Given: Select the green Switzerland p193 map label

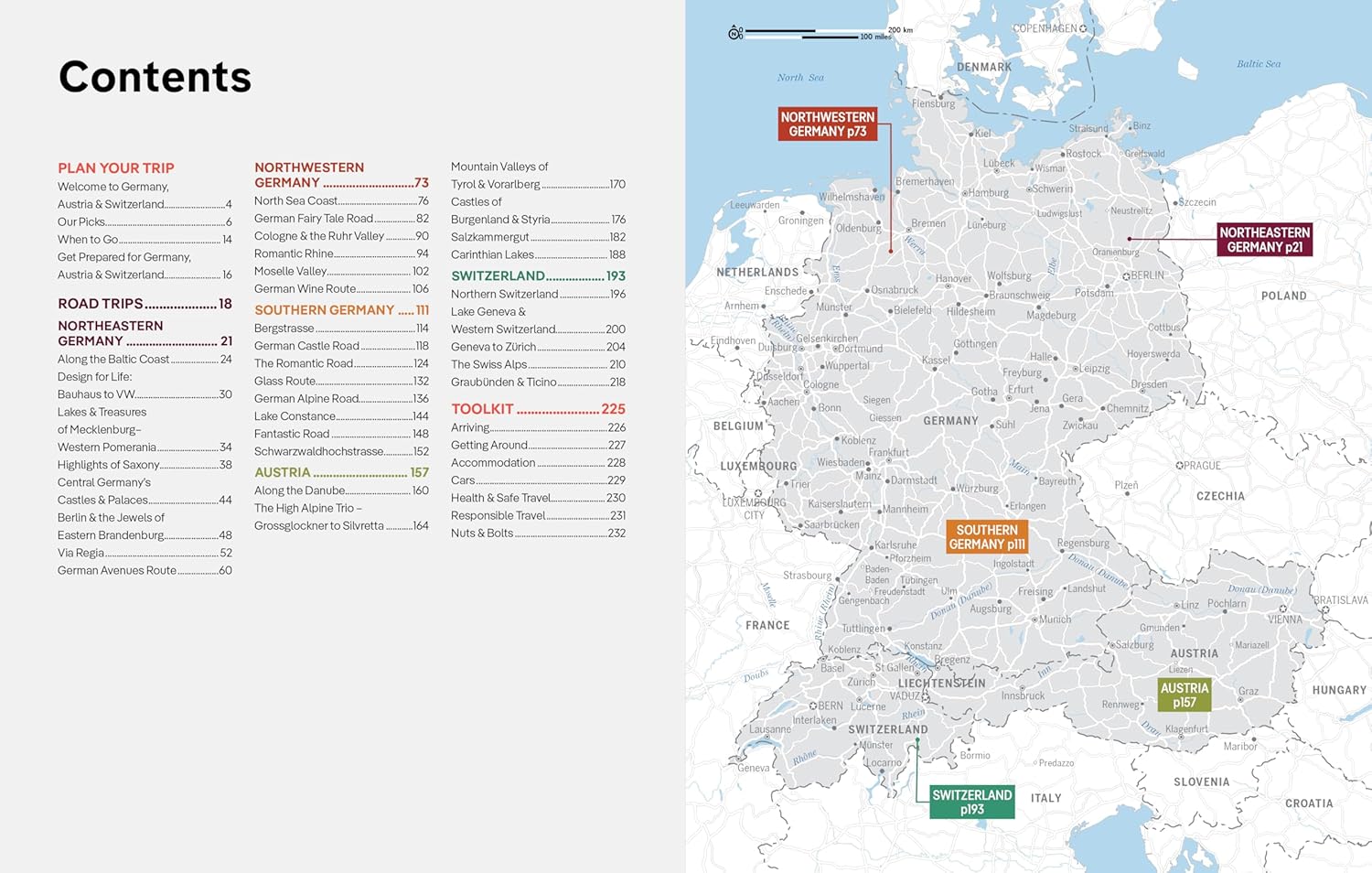Looking at the screenshot, I should click(x=971, y=802).
